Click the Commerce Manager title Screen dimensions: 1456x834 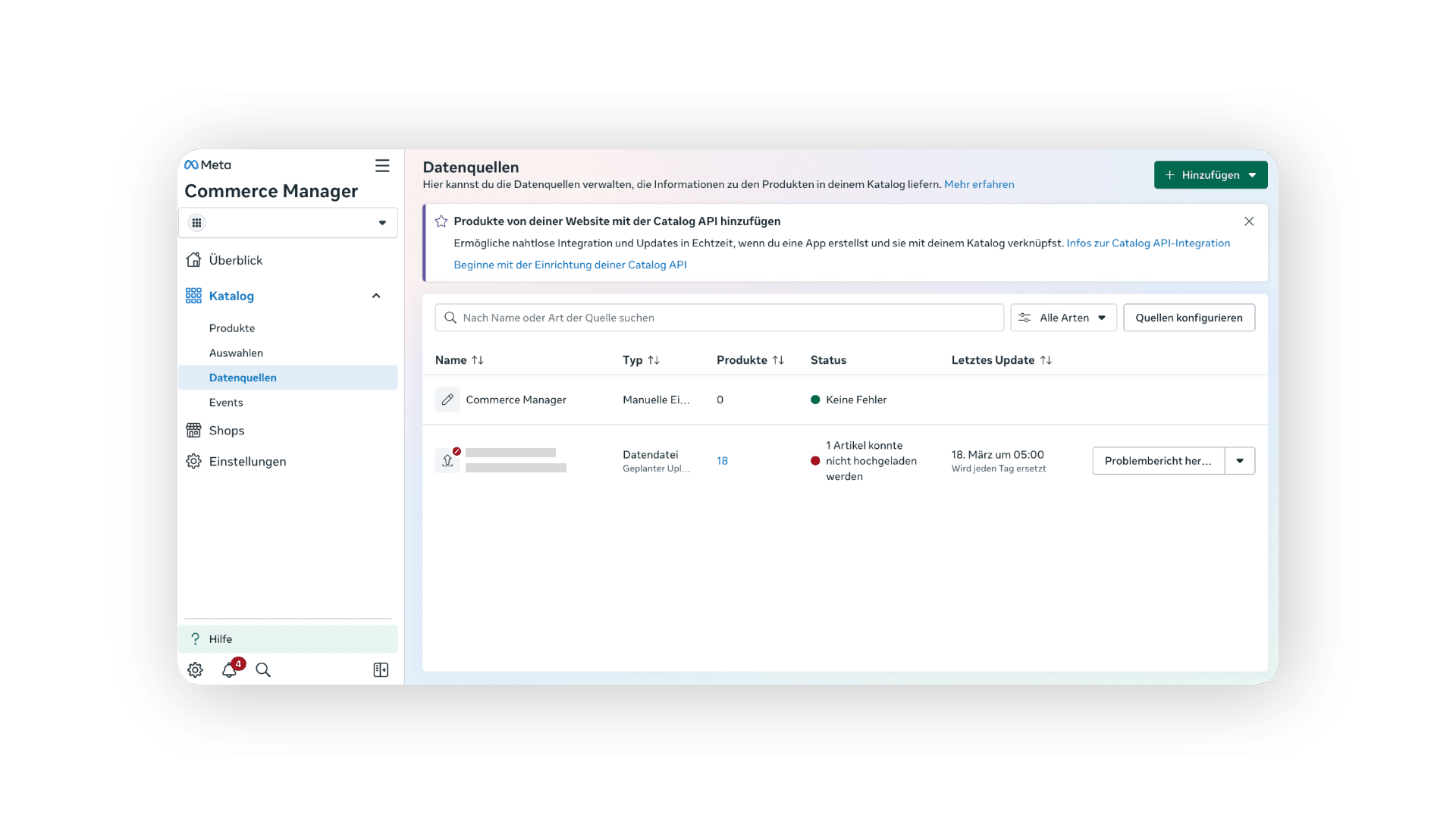click(x=271, y=191)
